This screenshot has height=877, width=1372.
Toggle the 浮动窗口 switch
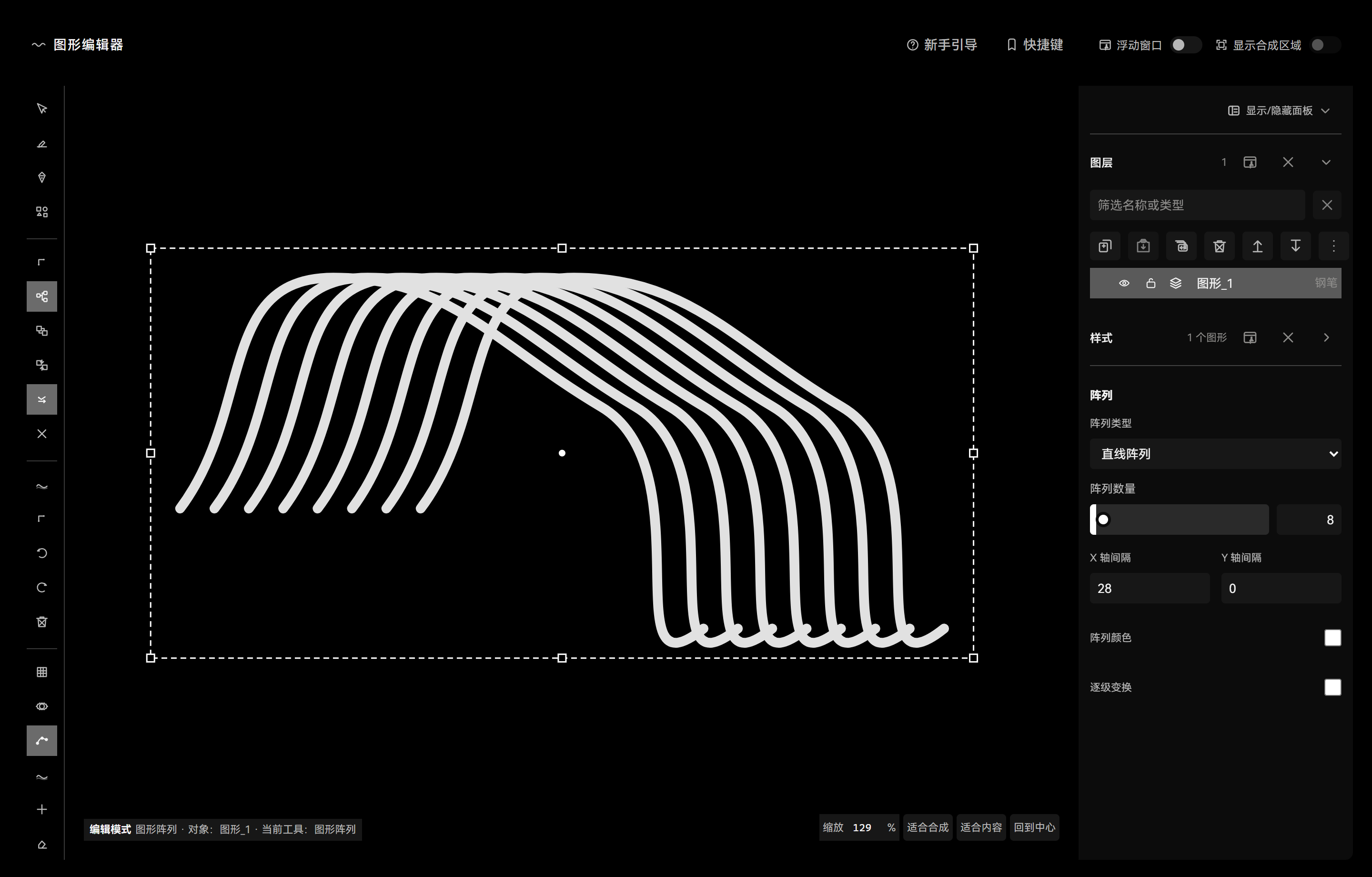(x=1185, y=45)
